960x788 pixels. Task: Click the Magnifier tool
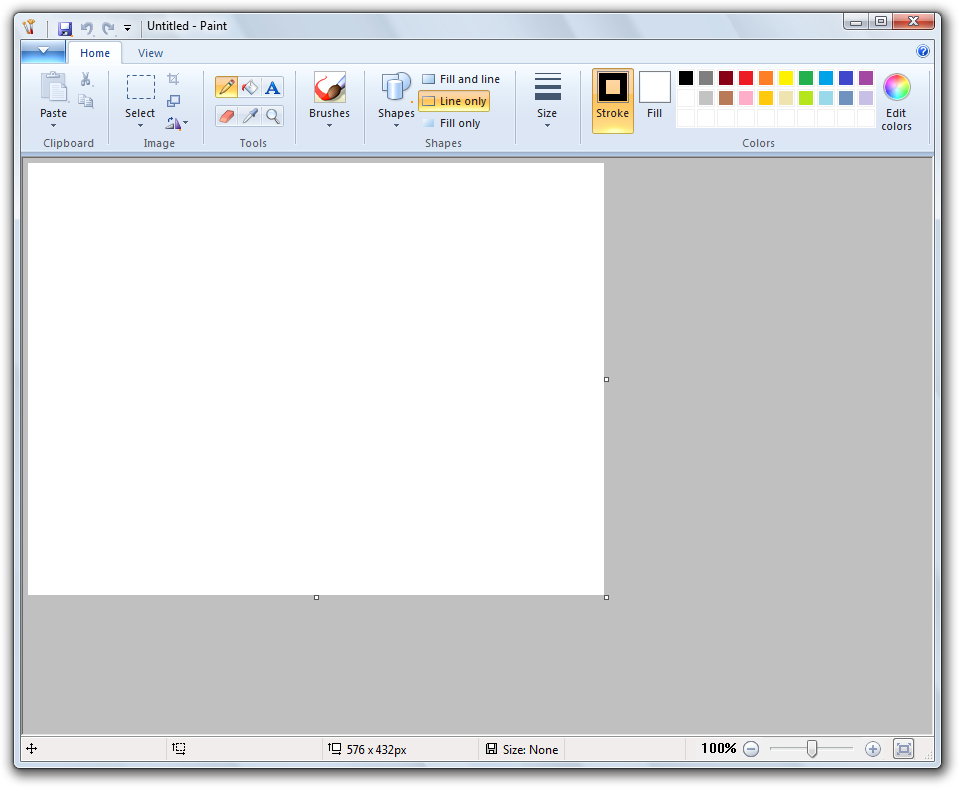(273, 116)
